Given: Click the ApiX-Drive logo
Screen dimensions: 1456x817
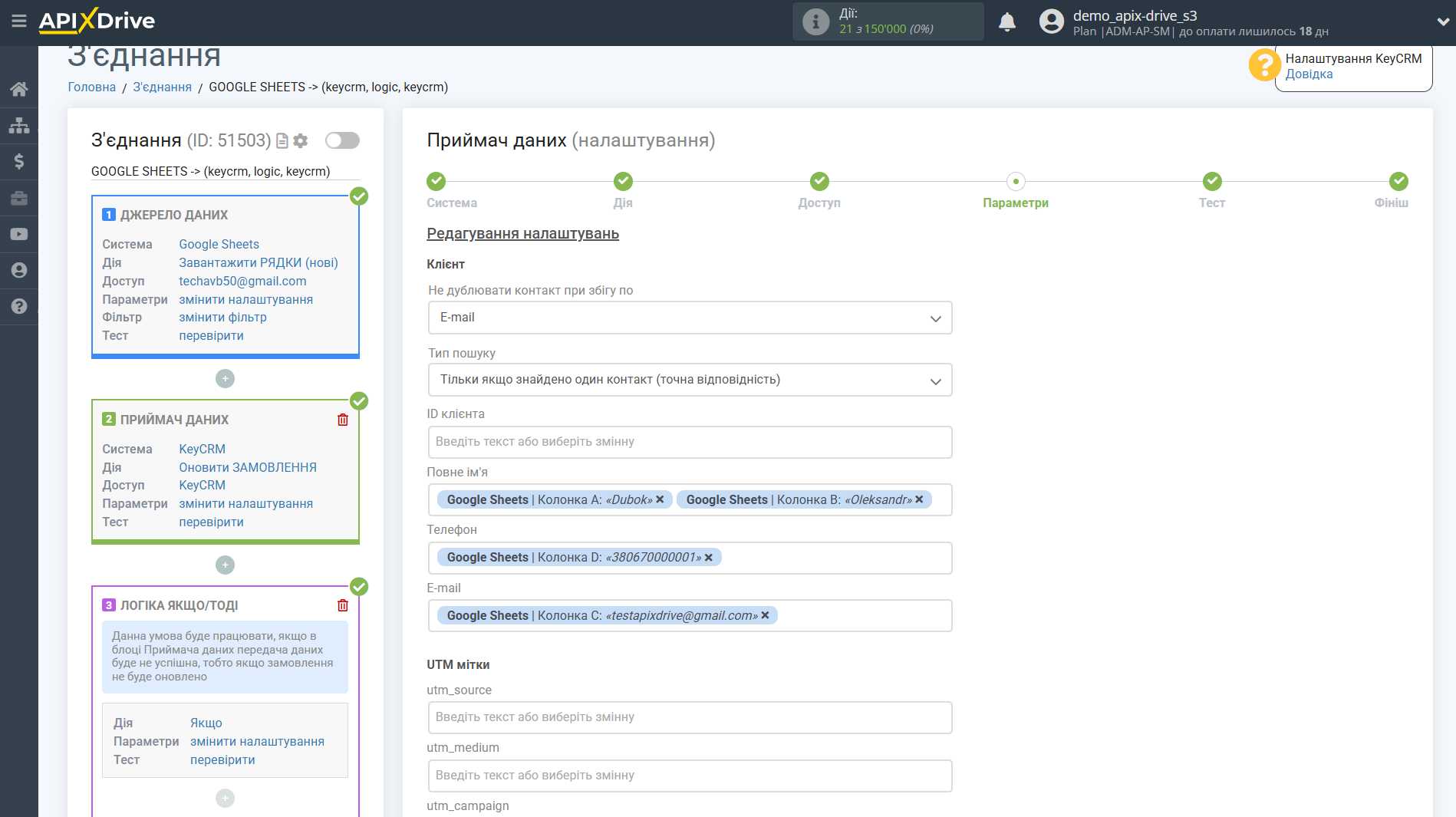Looking at the screenshot, I should click(97, 21).
